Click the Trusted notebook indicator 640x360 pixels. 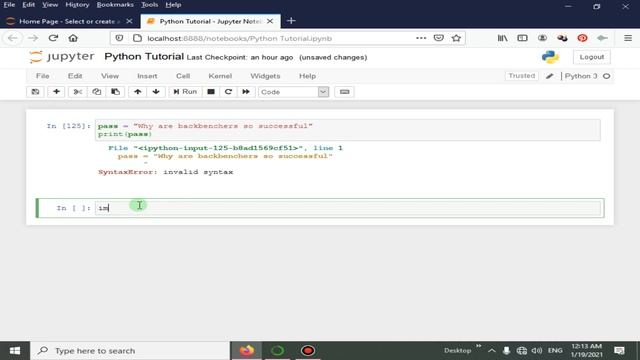tap(522, 76)
